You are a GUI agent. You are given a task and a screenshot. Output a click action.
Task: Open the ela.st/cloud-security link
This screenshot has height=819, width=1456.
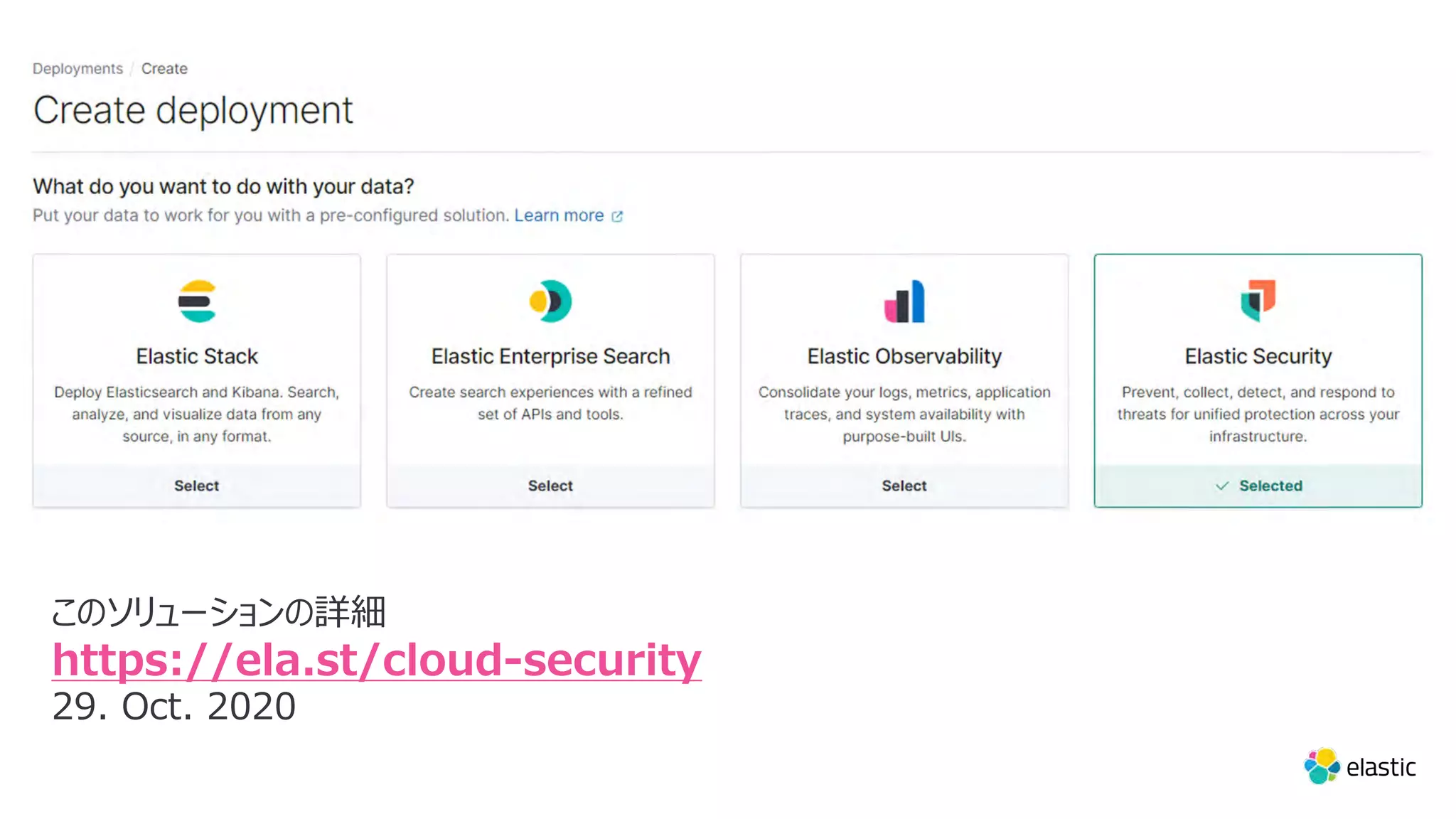pos(377,660)
